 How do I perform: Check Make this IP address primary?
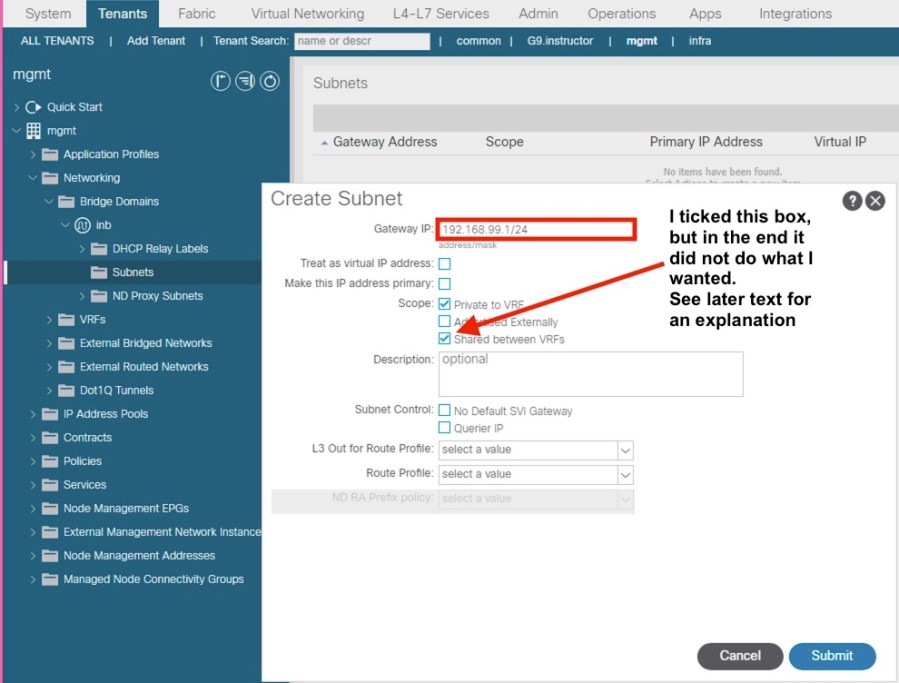click(x=444, y=284)
